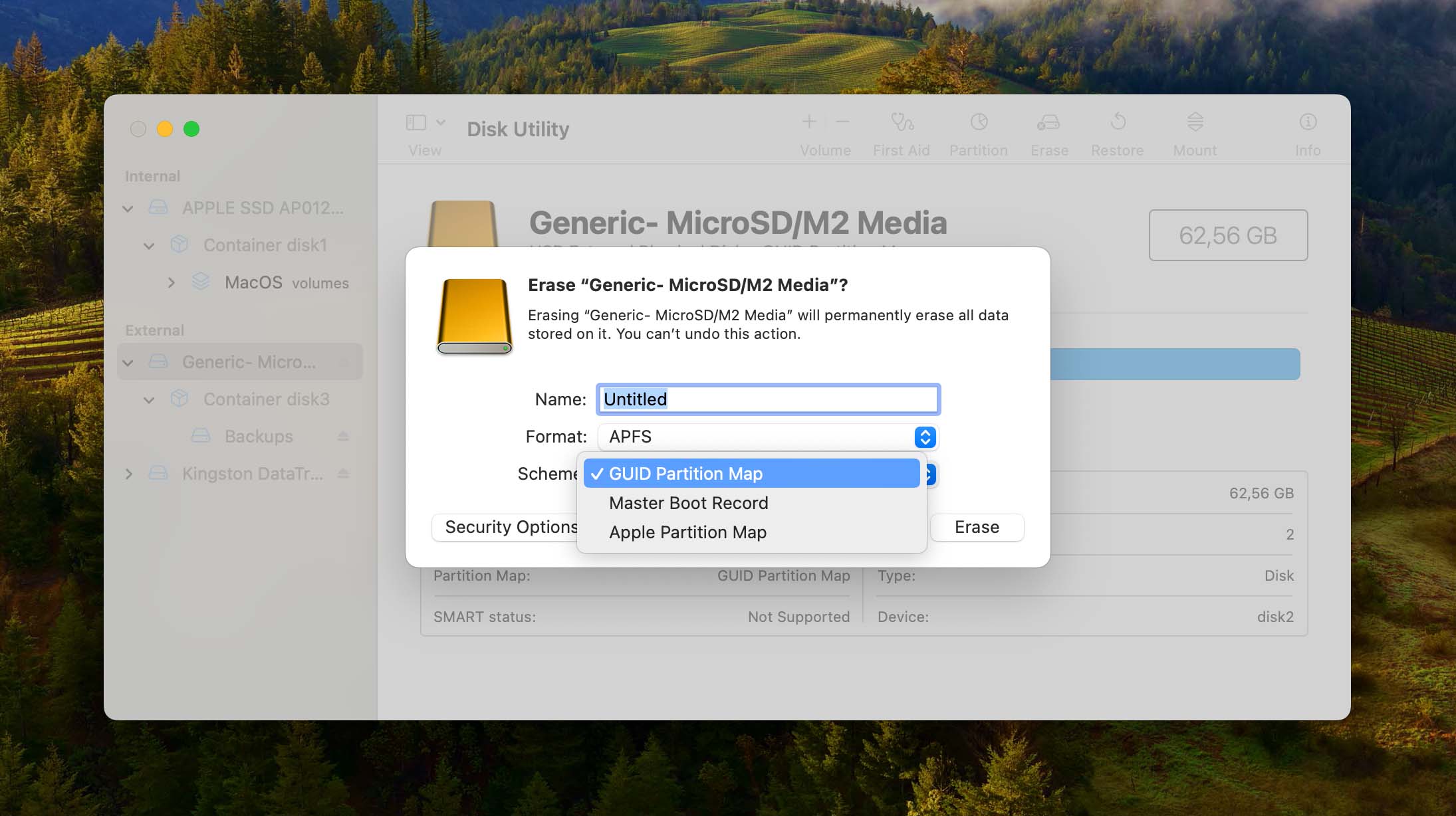Collapse the APPLE SSD disk chevron
This screenshot has height=816, width=1456.
coord(128,209)
